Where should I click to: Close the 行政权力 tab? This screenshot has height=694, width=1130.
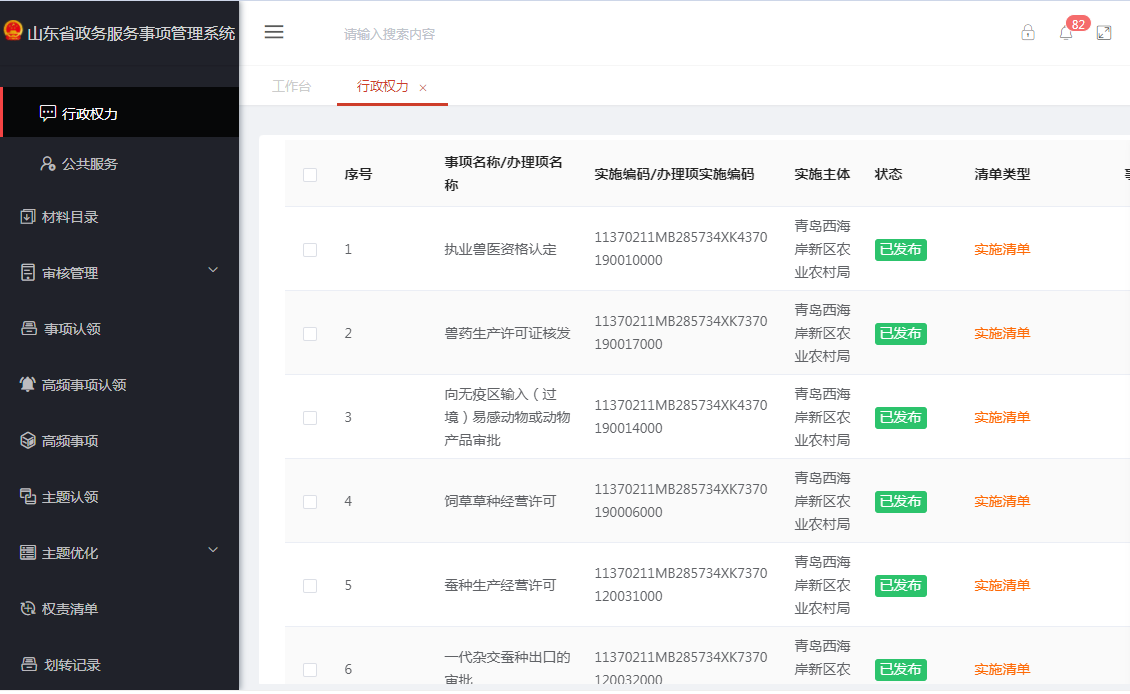click(423, 88)
